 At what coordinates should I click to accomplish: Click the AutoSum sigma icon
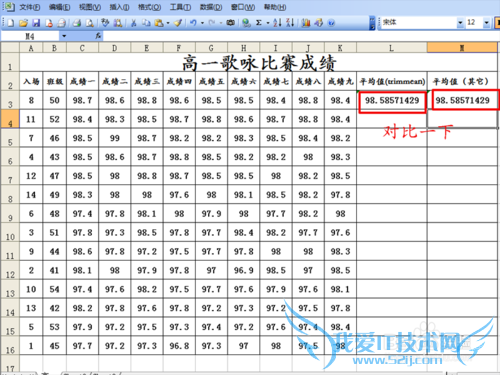[259, 23]
